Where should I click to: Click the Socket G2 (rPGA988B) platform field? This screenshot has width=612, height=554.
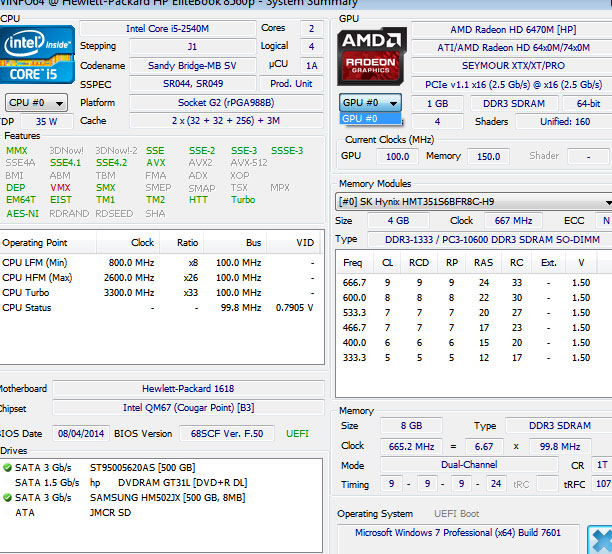pos(226,103)
